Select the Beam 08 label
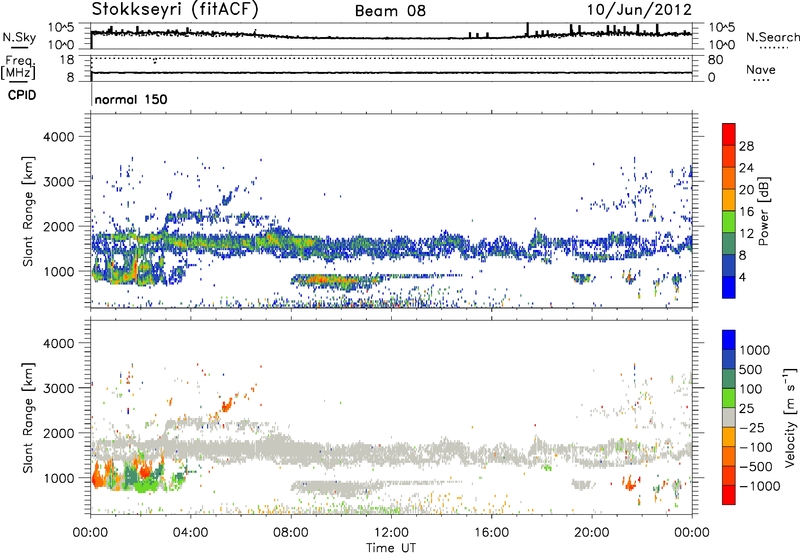This screenshot has width=800, height=554. [x=390, y=11]
